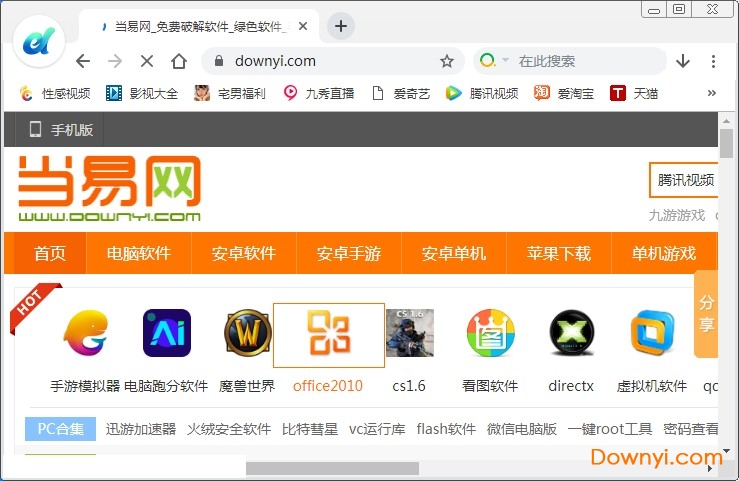Open the directx icon
This screenshot has height=481, width=739.
click(572, 333)
